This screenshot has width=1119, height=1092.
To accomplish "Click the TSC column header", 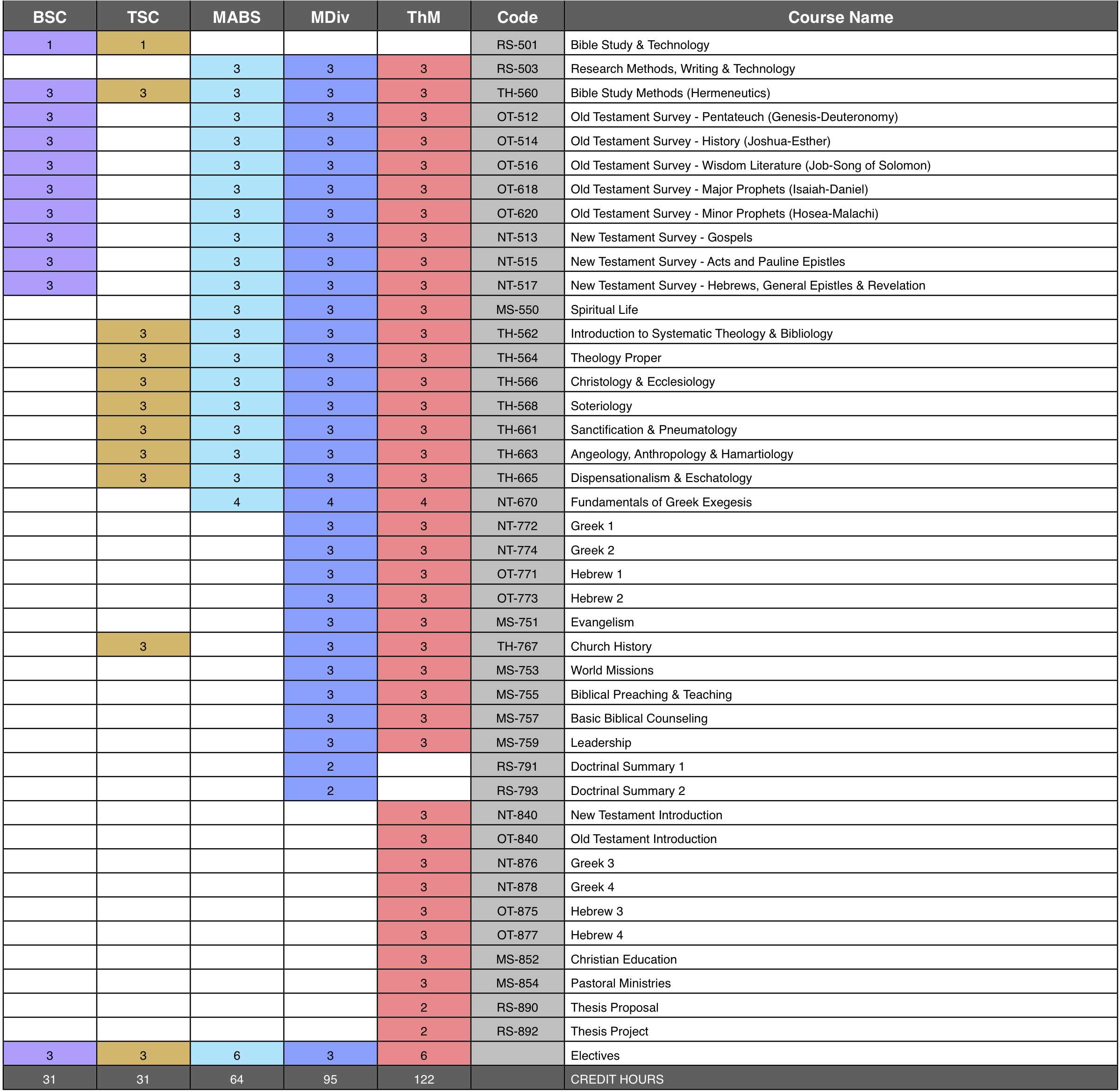I will (143, 17).
